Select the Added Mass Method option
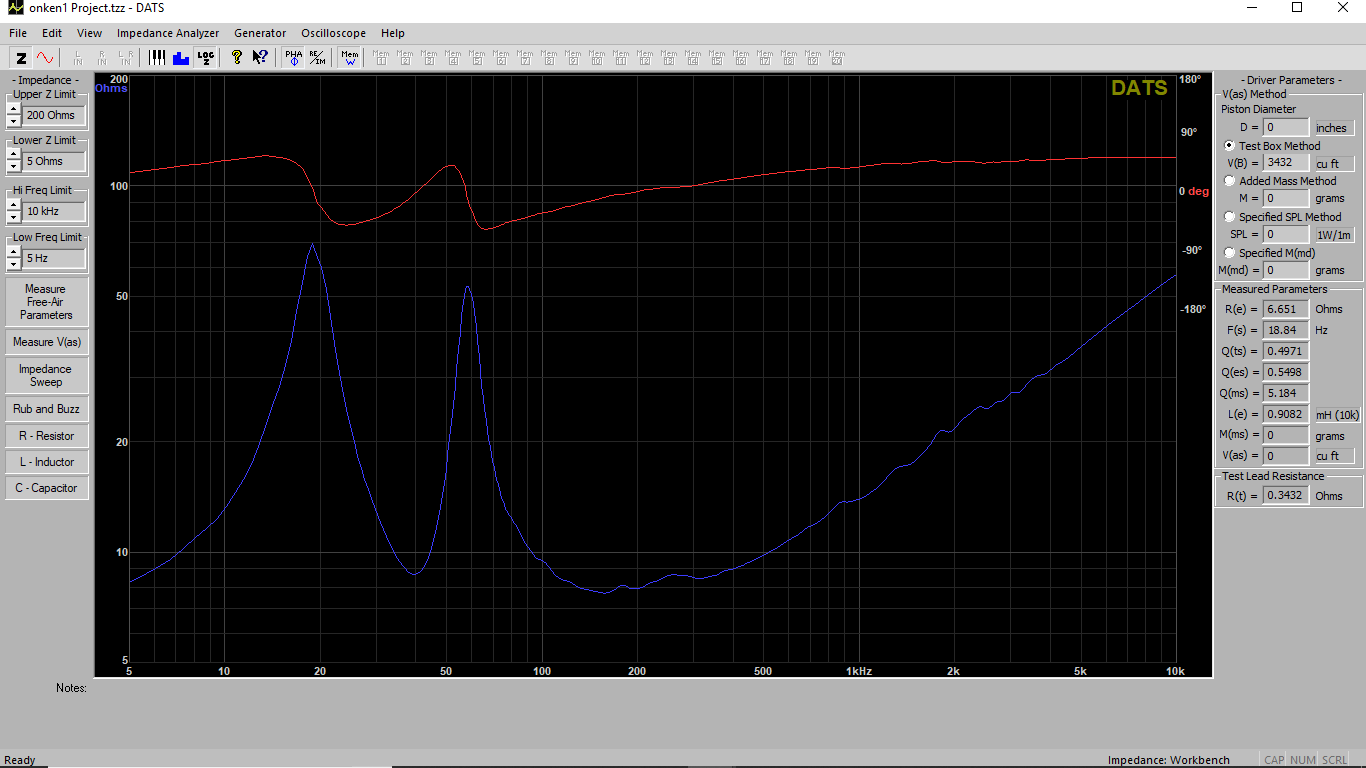 coord(1230,181)
